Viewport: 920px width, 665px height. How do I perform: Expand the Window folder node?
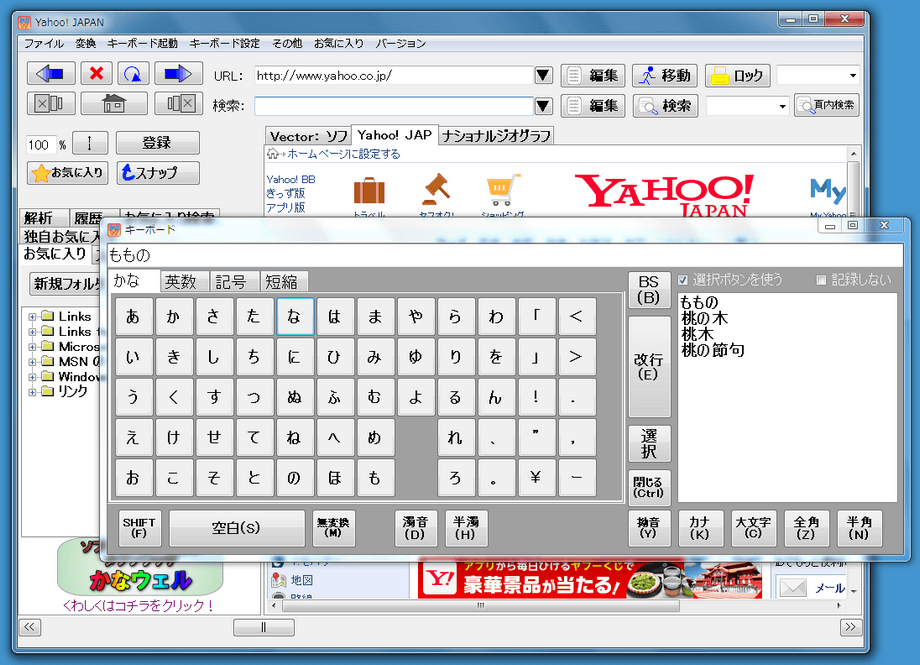pyautogui.click(x=32, y=377)
